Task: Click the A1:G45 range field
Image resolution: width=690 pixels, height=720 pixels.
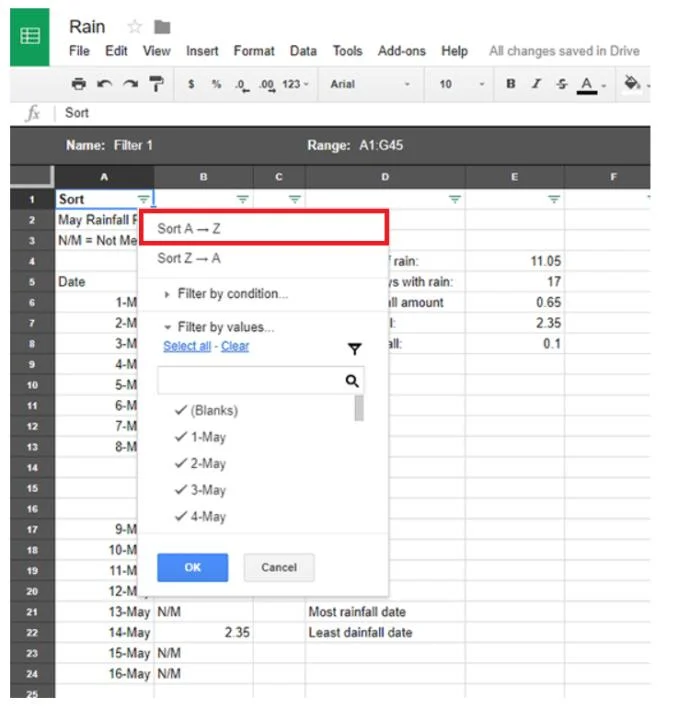Action: (x=381, y=145)
